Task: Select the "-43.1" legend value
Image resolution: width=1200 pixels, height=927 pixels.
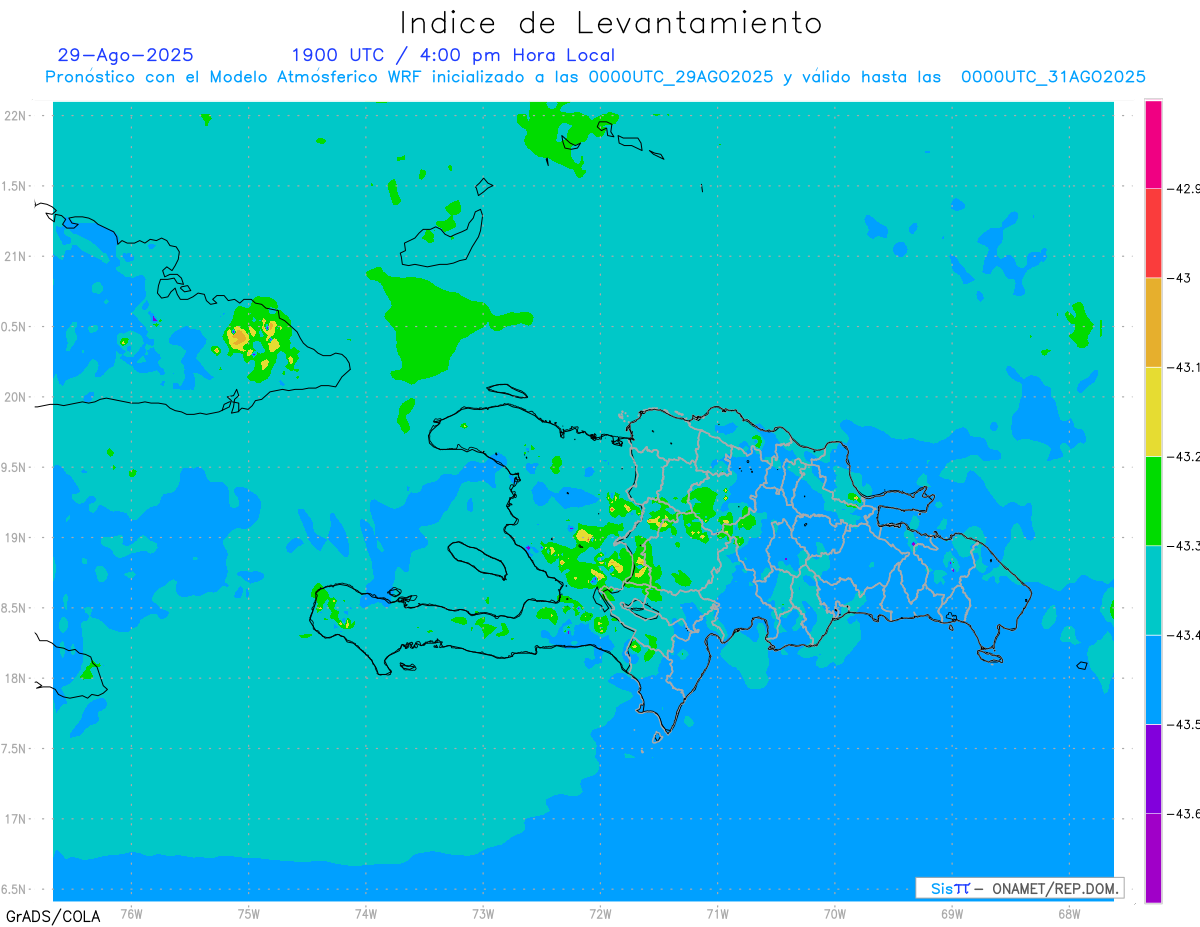Action: coord(1184,367)
